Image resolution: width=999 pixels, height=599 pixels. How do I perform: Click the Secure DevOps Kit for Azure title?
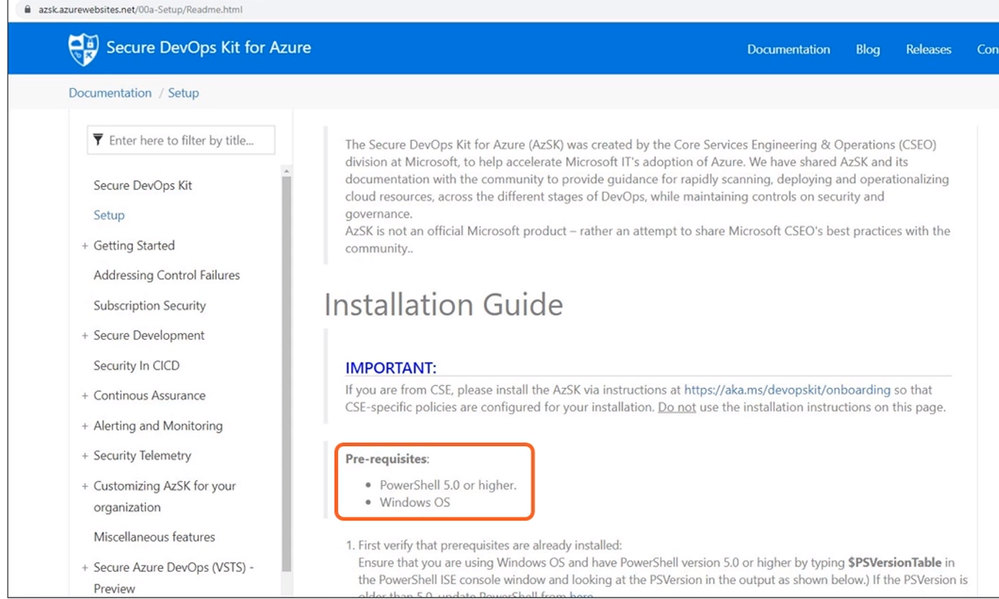[x=208, y=48]
